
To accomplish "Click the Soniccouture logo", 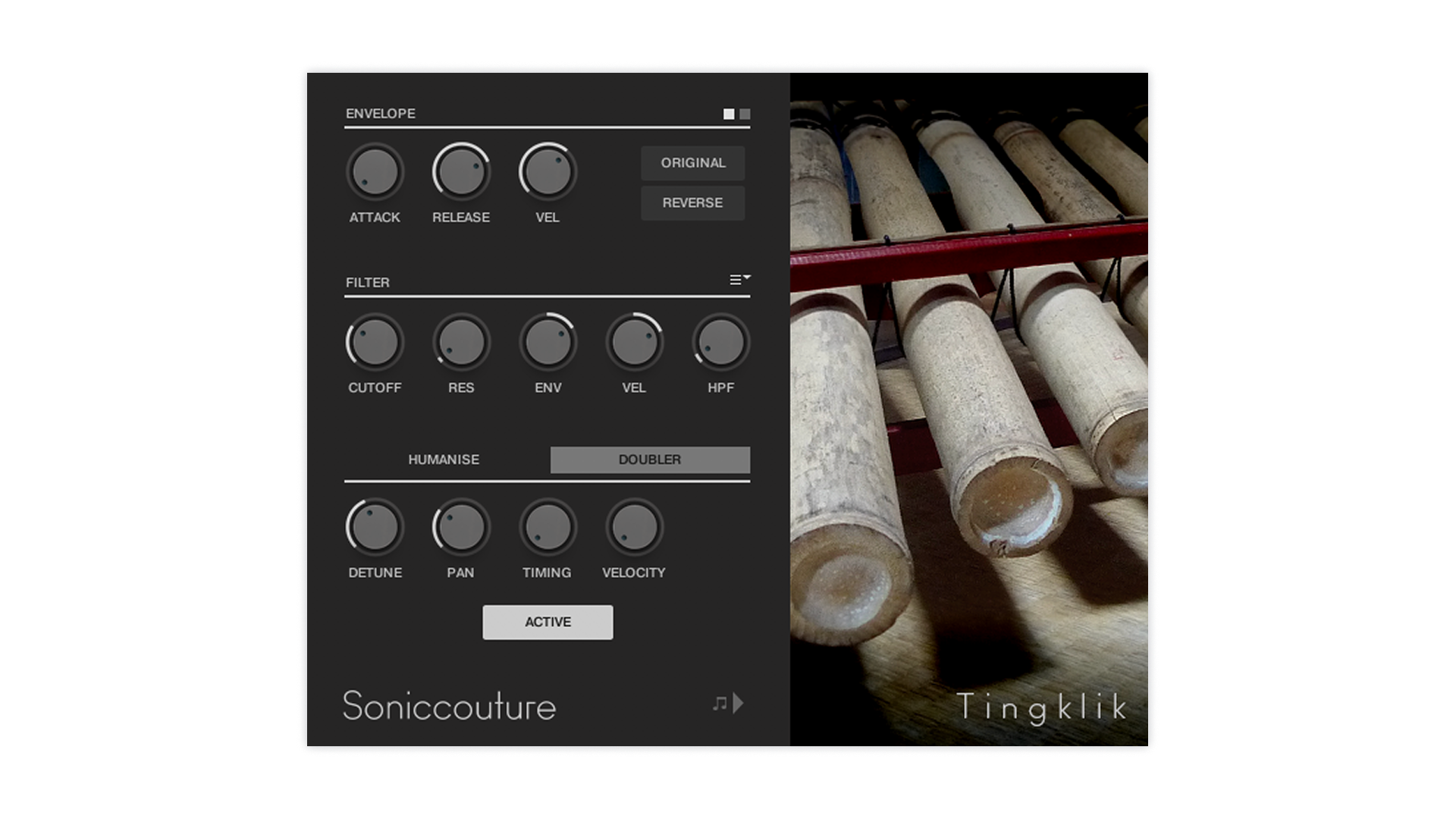I will click(x=449, y=706).
